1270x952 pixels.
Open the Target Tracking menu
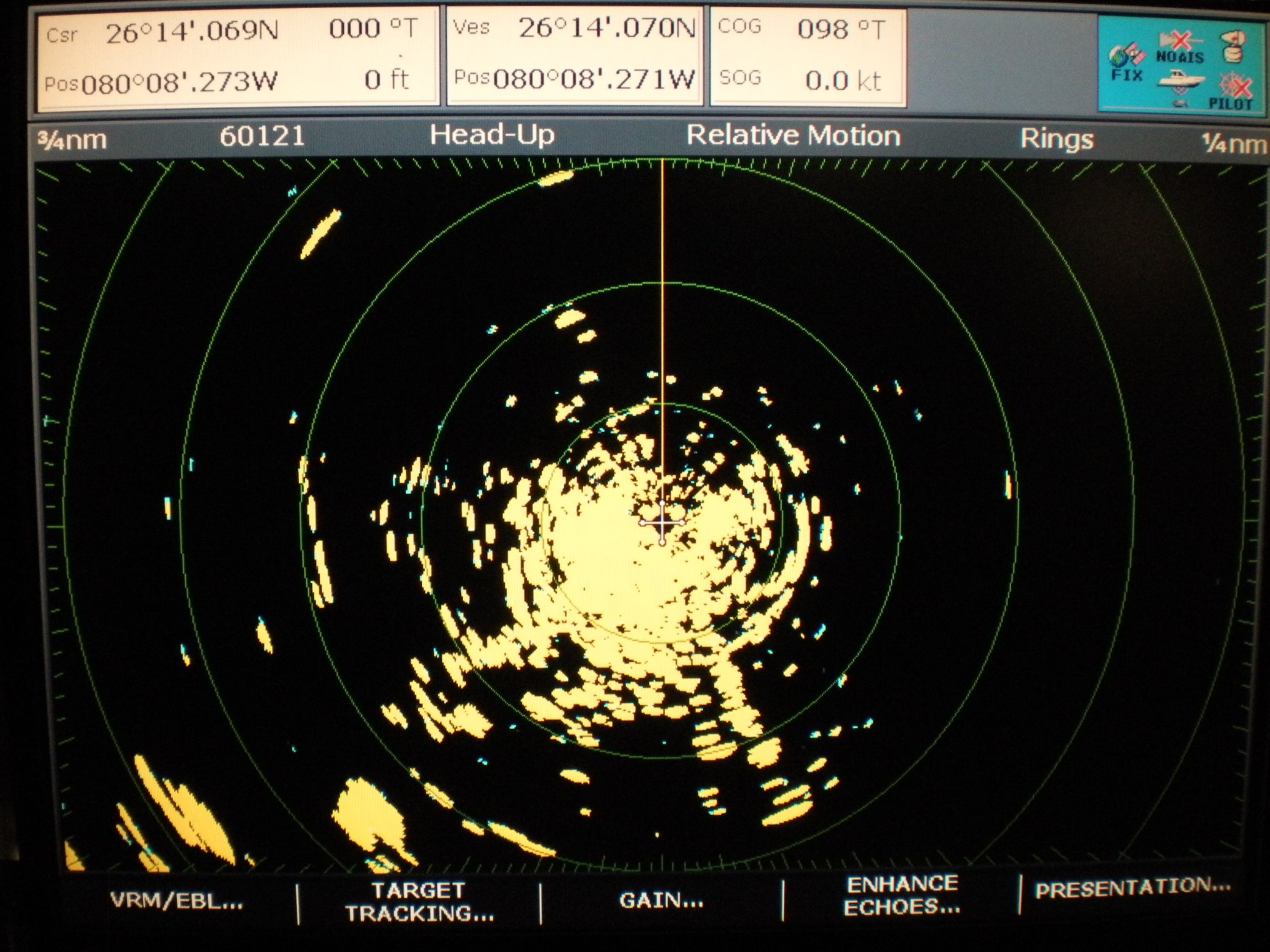click(419, 901)
